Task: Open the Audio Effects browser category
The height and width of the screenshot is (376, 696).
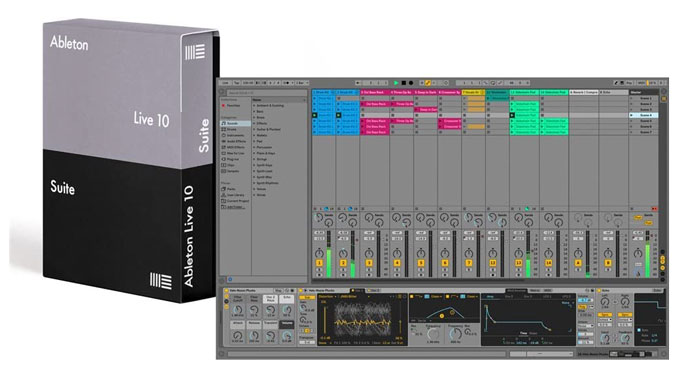Action: coord(236,141)
